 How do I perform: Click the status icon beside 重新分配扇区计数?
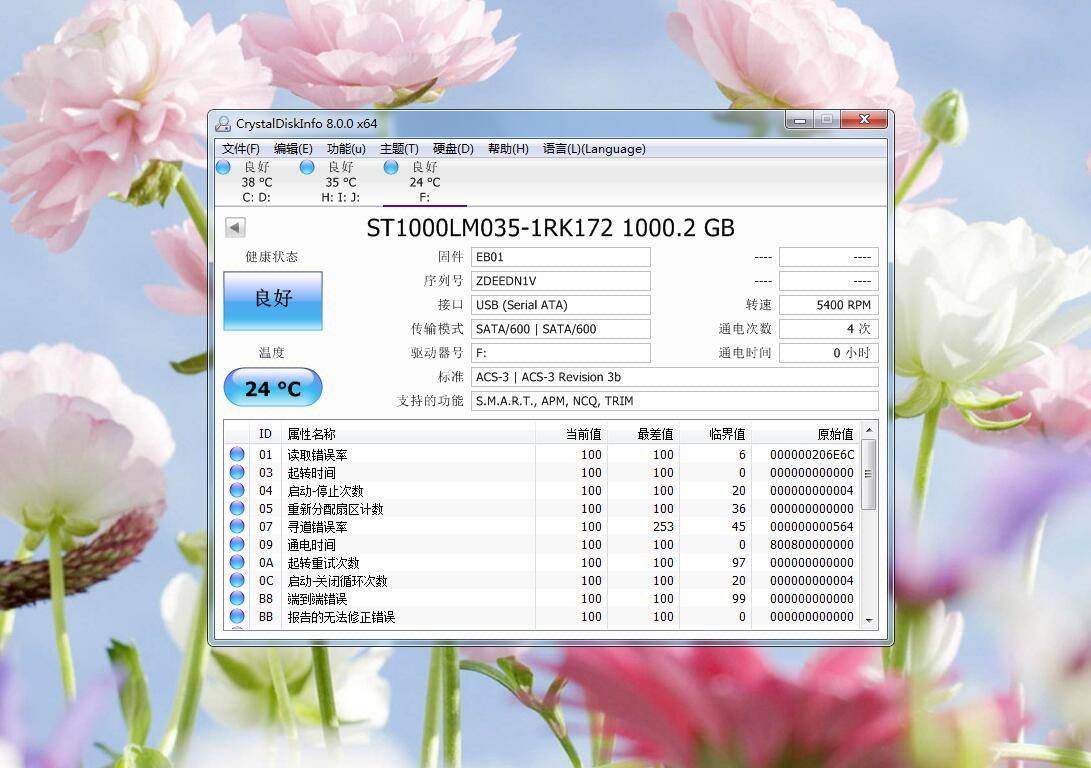236,508
